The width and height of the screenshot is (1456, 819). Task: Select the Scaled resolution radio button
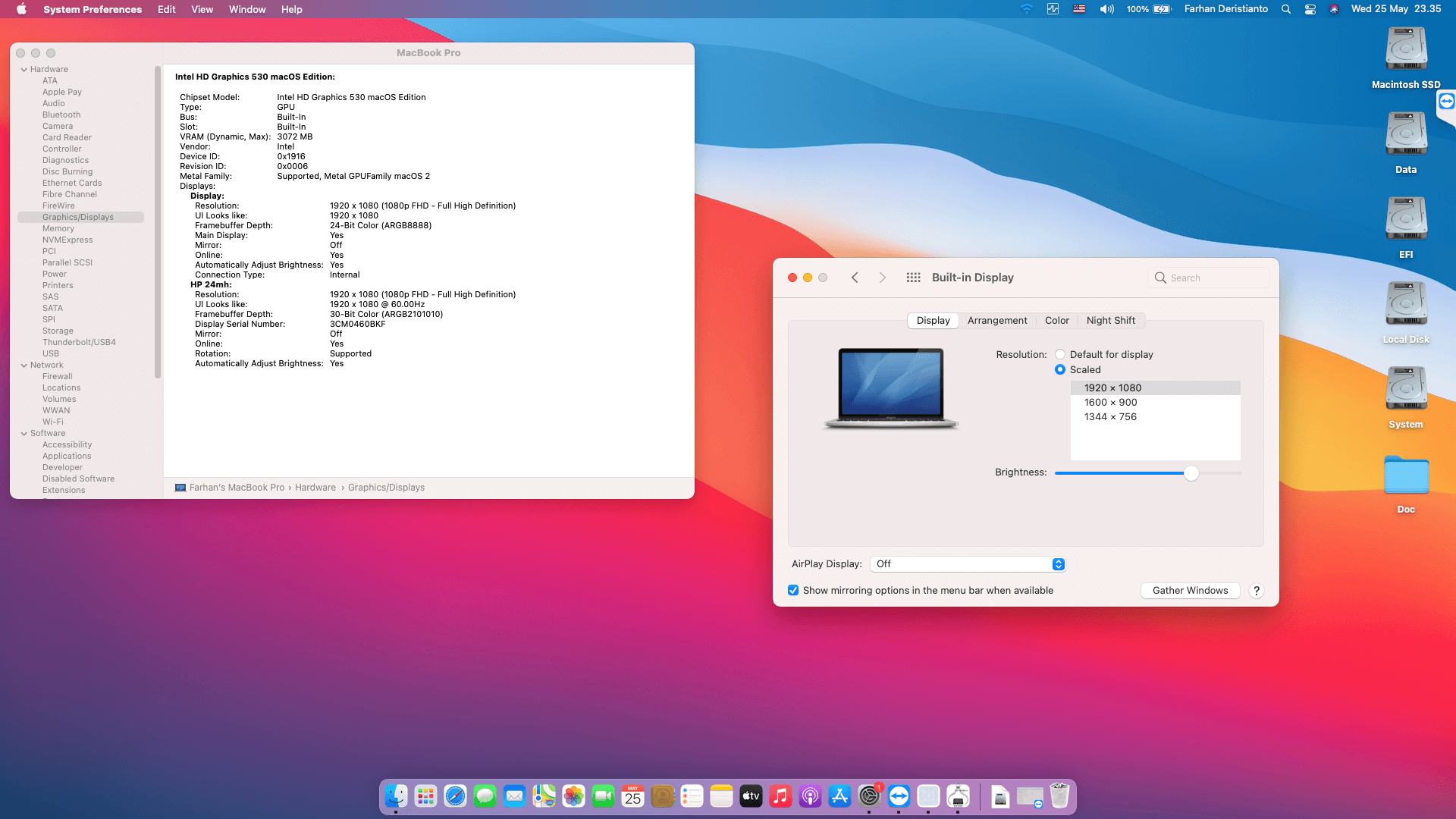(x=1060, y=369)
